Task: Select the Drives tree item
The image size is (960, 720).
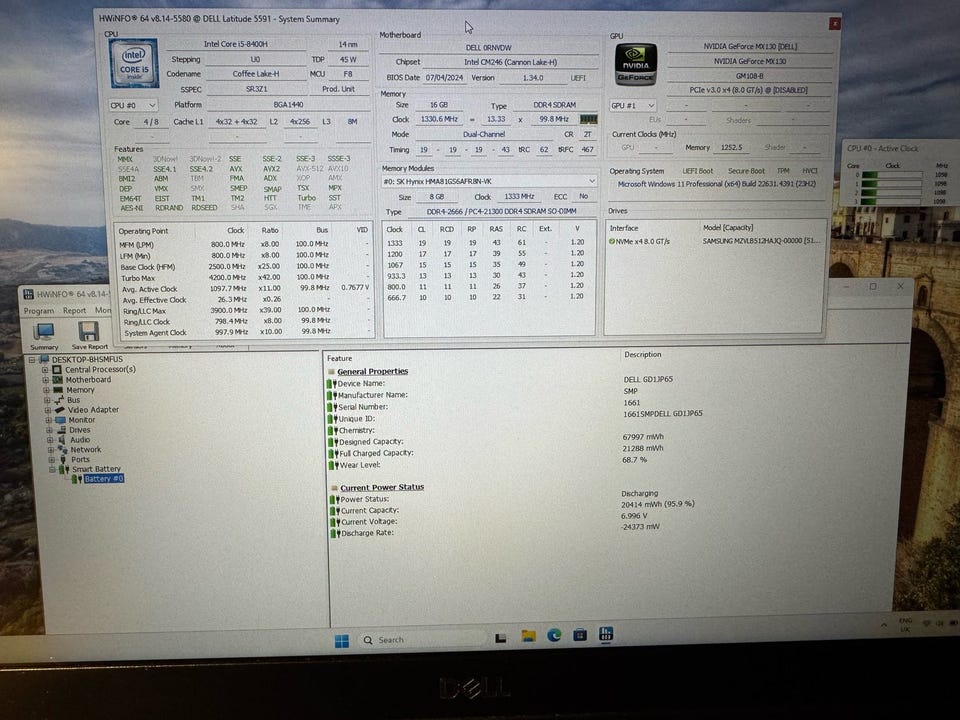Action: pyautogui.click(x=80, y=430)
